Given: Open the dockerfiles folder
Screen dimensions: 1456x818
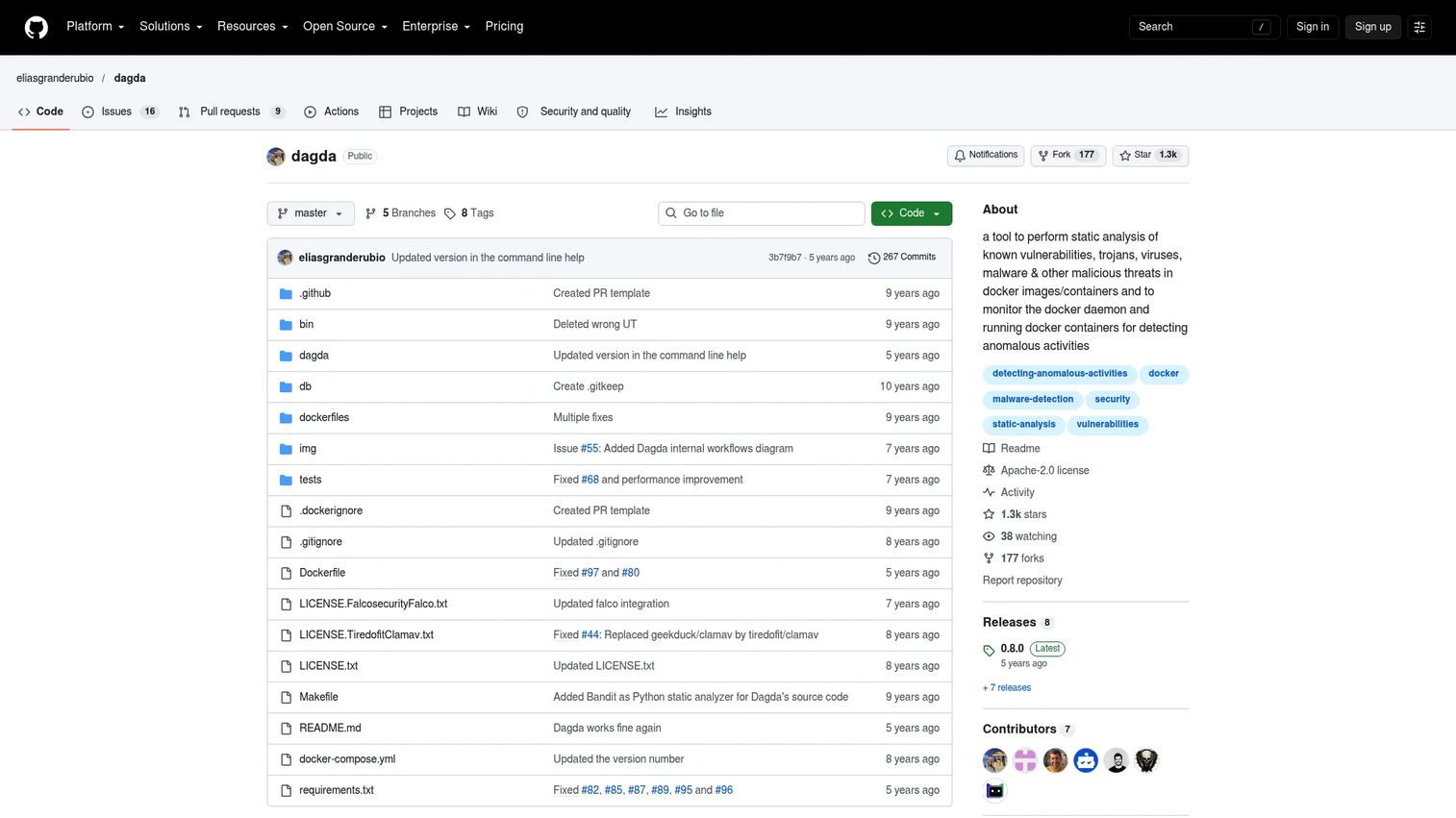Looking at the screenshot, I should (324, 417).
